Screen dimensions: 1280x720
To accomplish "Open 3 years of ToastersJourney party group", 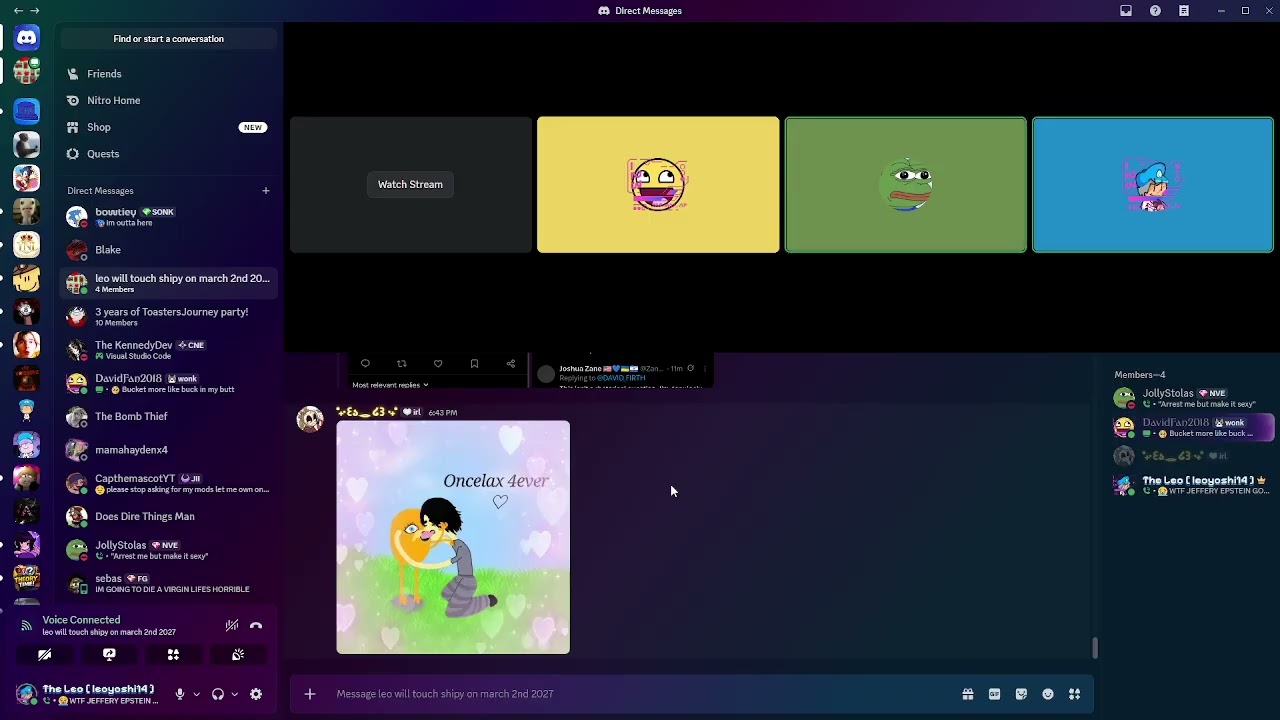I will point(168,317).
